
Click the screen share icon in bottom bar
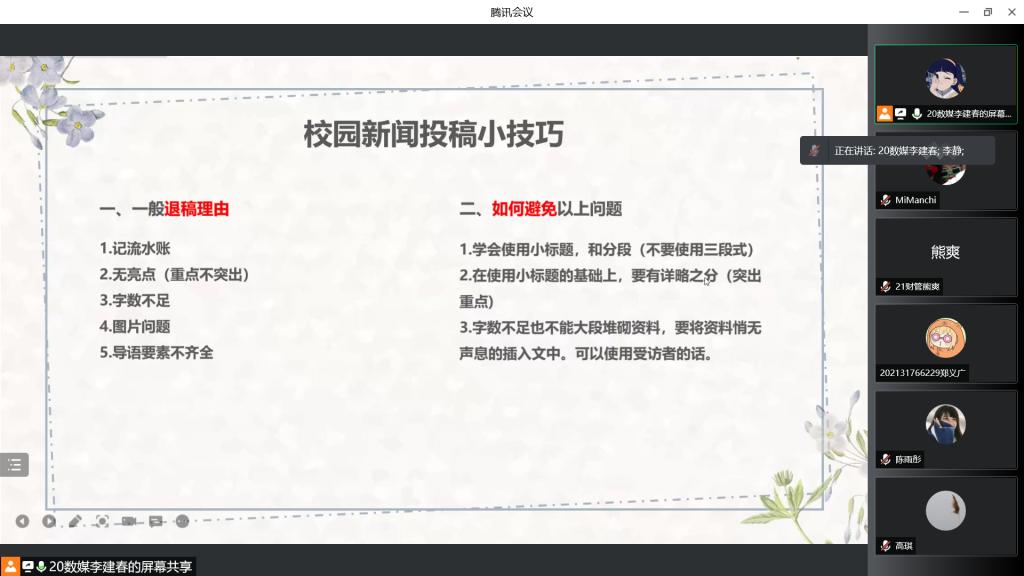pyautogui.click(x=28, y=566)
